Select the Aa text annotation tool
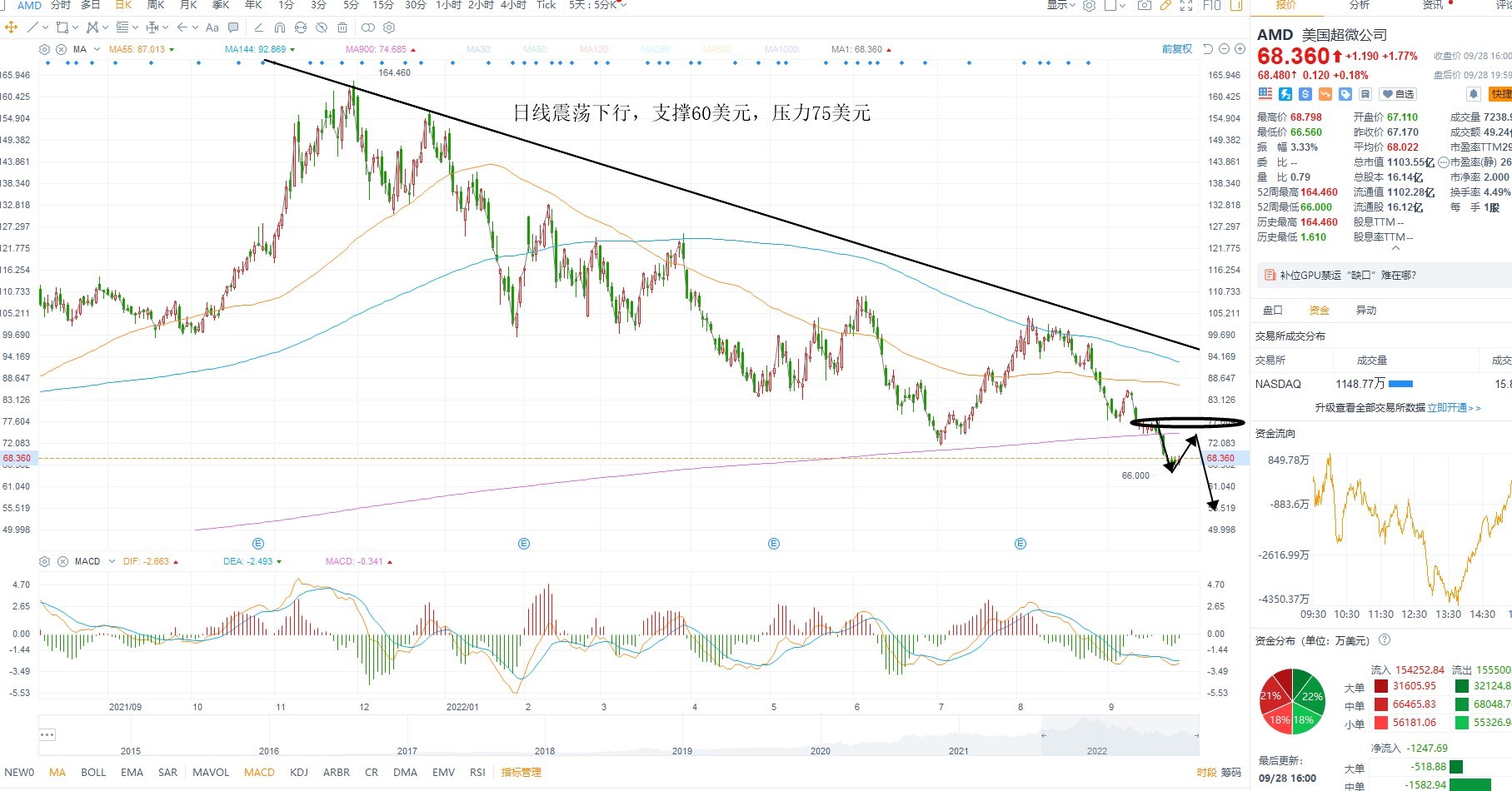 click(x=212, y=27)
